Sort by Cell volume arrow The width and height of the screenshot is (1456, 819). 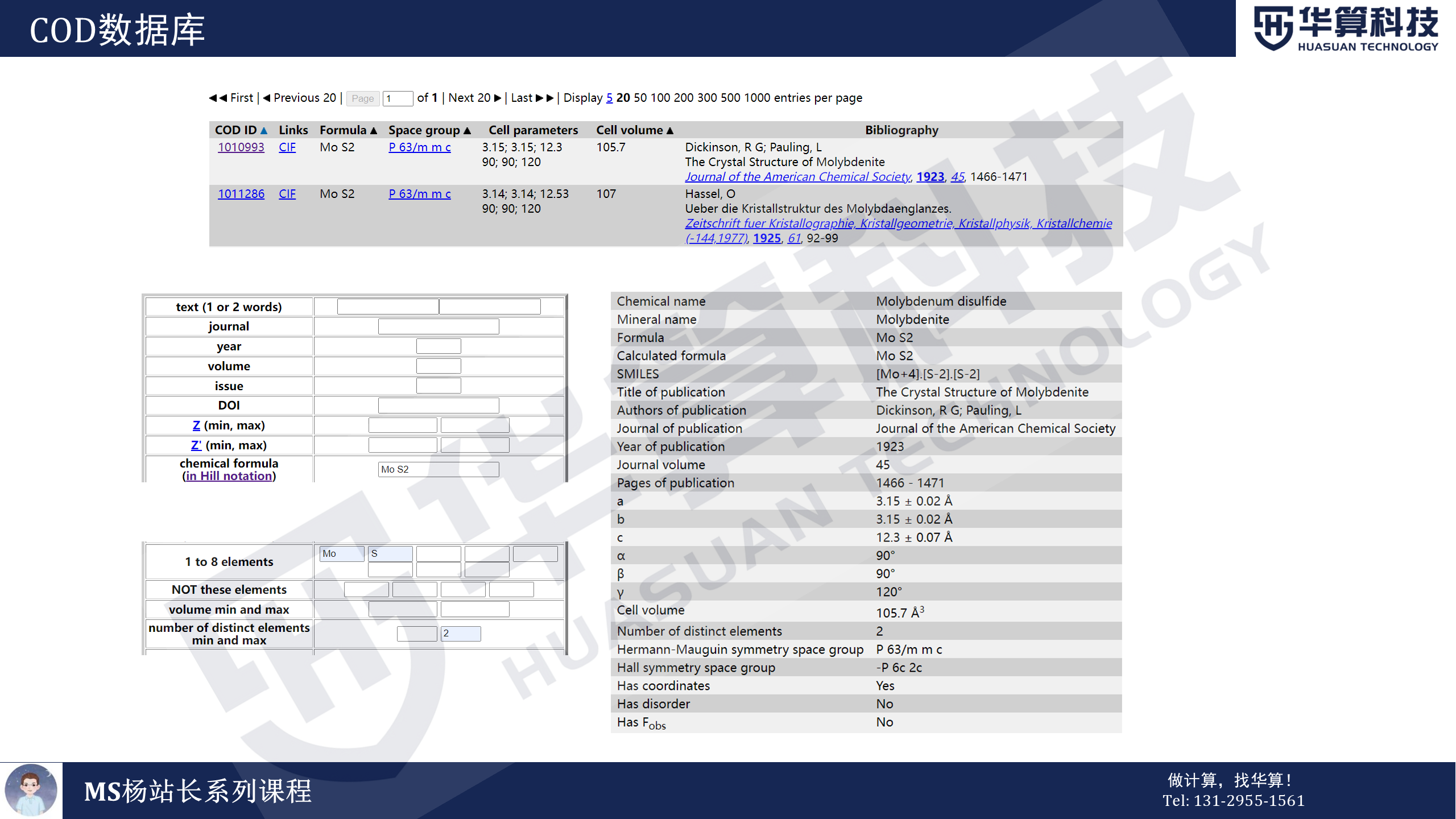[x=670, y=131]
